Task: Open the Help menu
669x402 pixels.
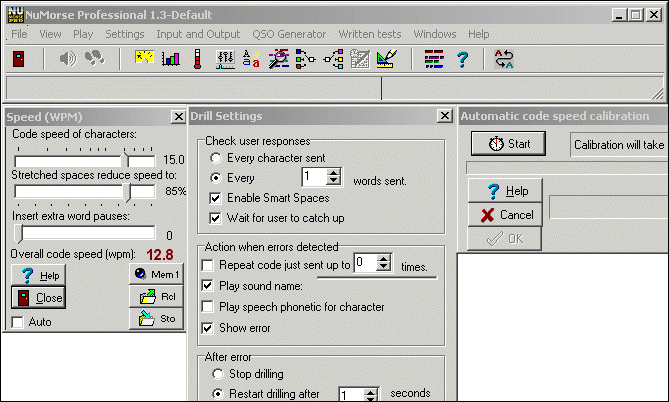Action: click(478, 34)
